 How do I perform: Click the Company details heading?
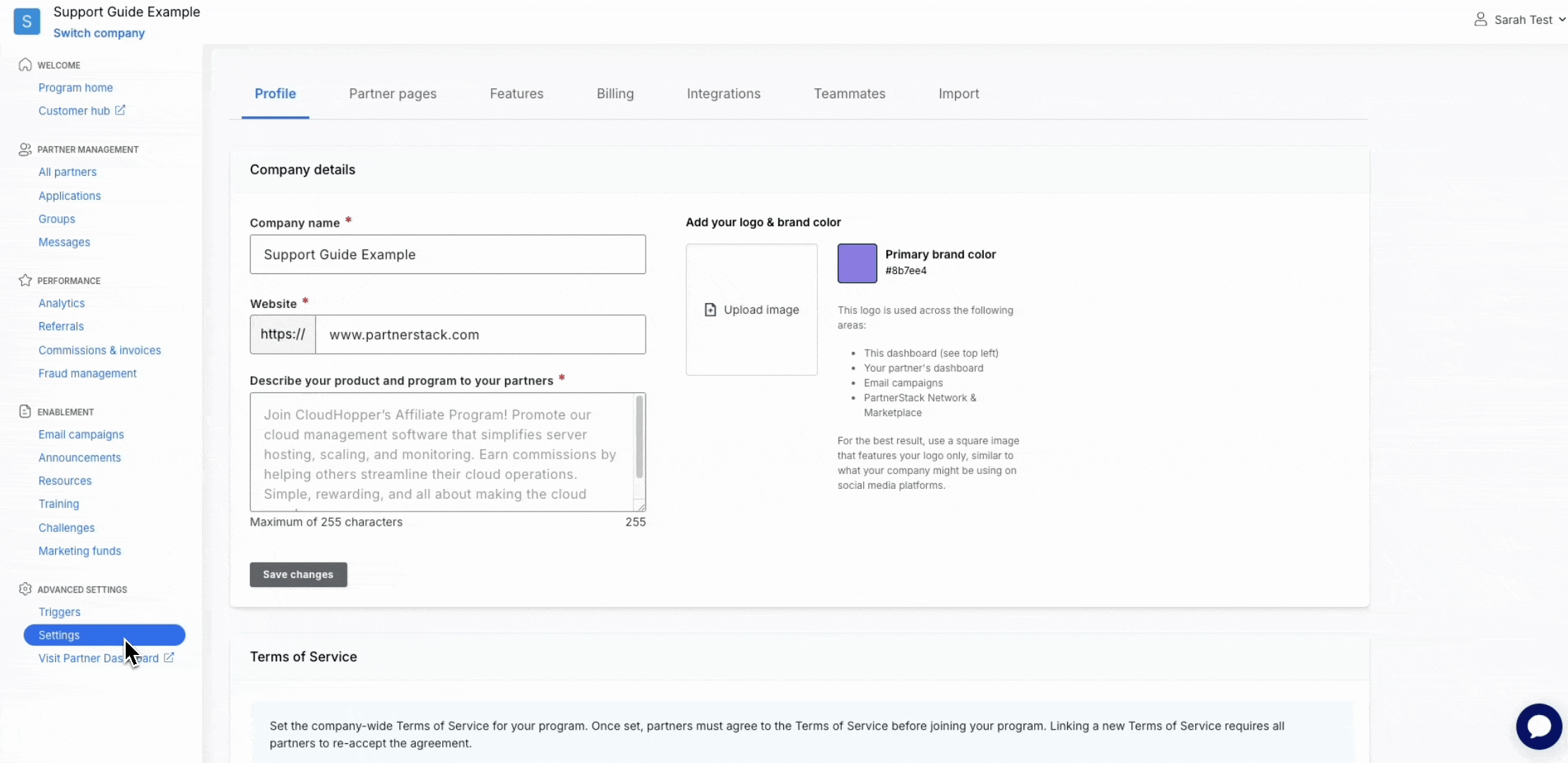pyautogui.click(x=302, y=170)
